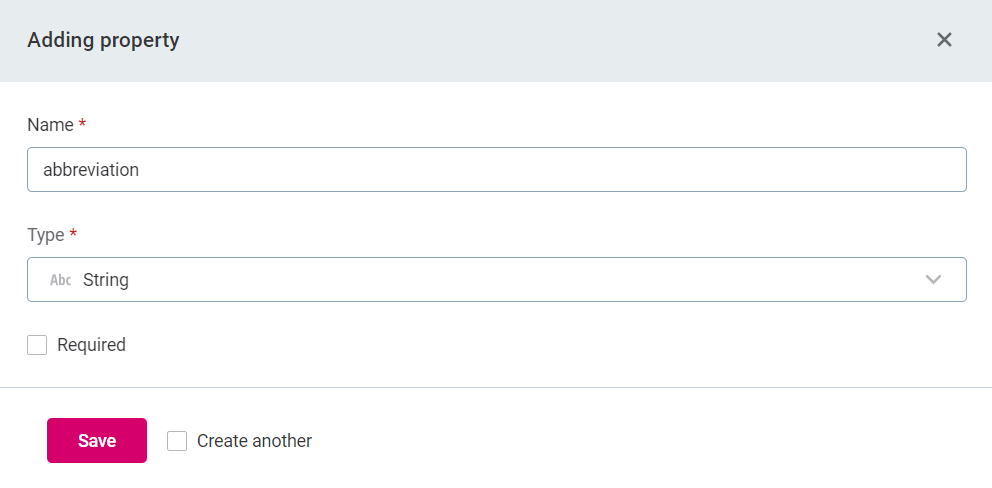
Task: Click the red asterisk beside Type
Action: click(x=73, y=235)
